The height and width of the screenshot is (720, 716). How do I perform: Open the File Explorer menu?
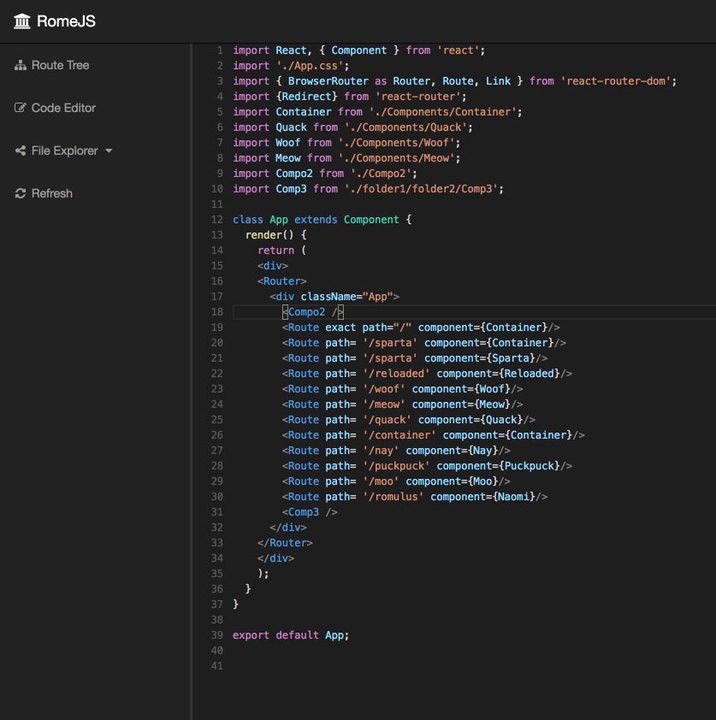click(64, 151)
